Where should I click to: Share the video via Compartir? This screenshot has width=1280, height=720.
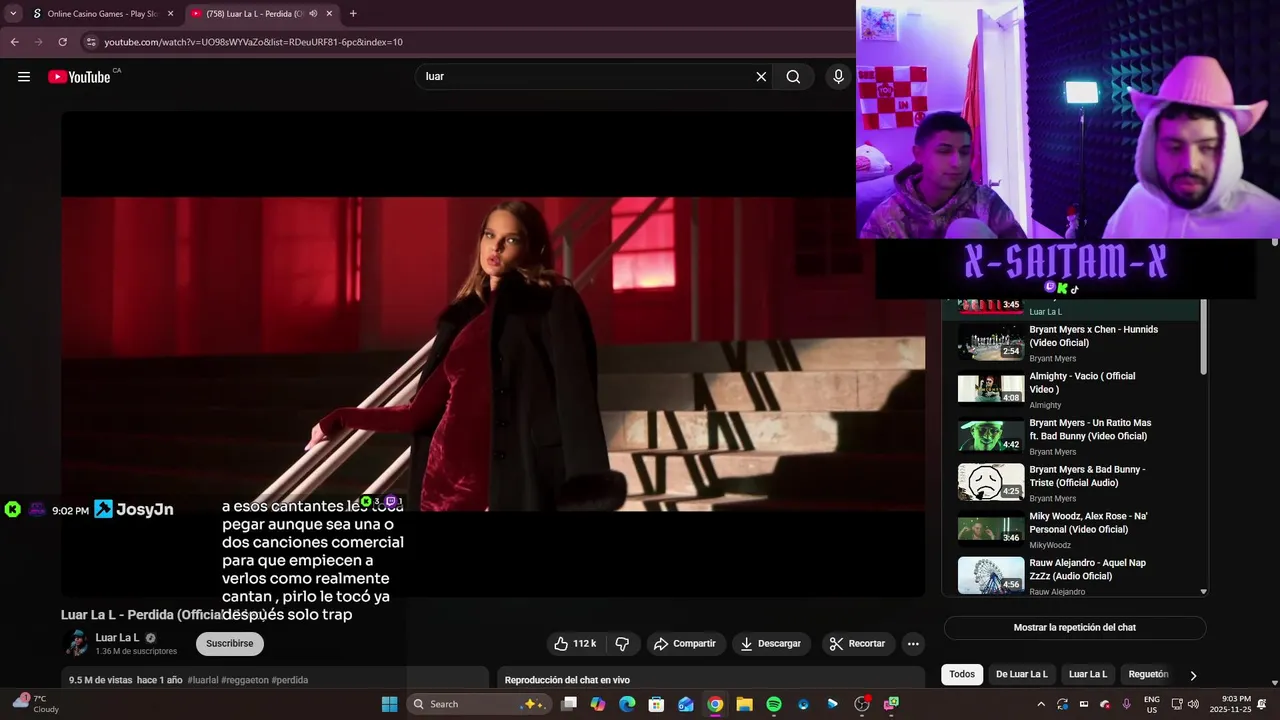click(685, 644)
